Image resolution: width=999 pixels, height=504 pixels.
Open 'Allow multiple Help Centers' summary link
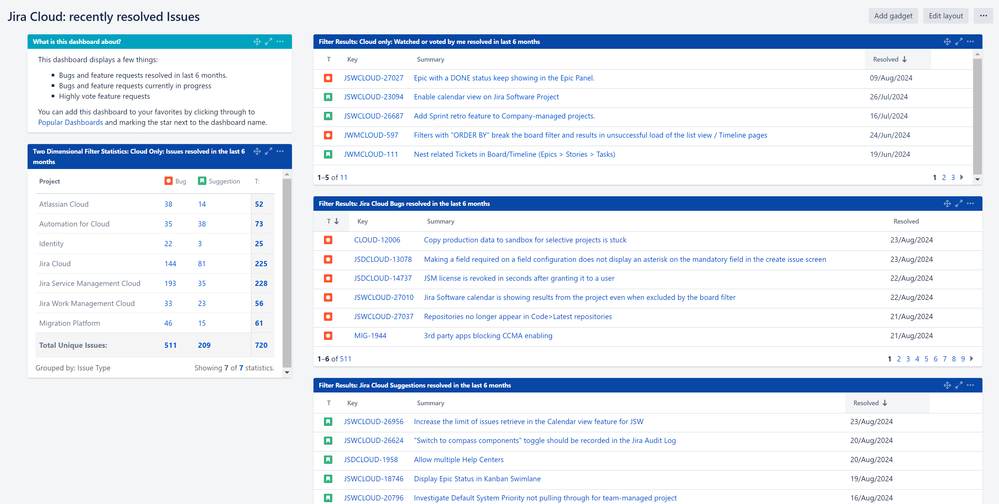click(x=459, y=459)
